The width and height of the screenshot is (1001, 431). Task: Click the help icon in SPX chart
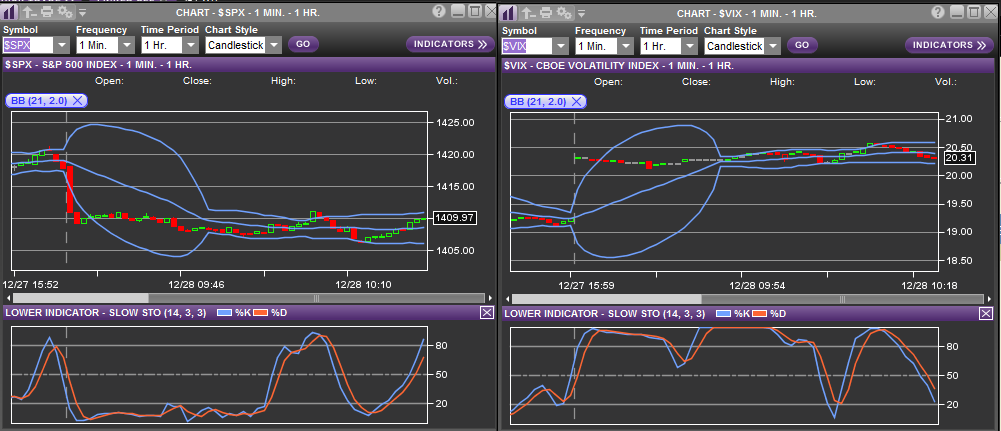(x=439, y=12)
